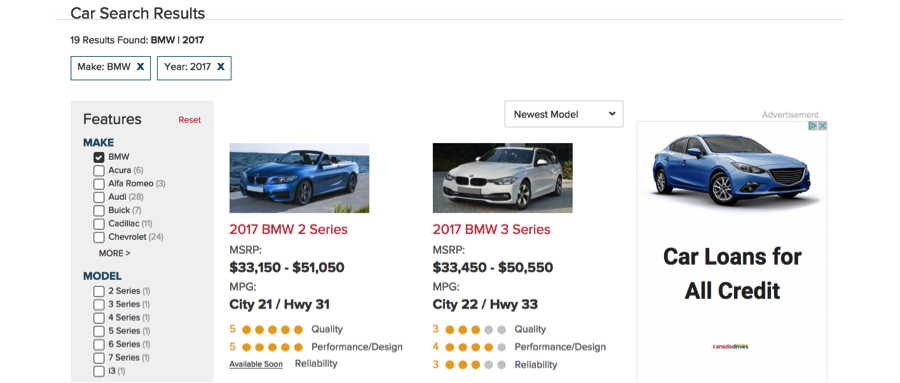Reset the Features filters
The image size is (900, 383).
click(189, 120)
